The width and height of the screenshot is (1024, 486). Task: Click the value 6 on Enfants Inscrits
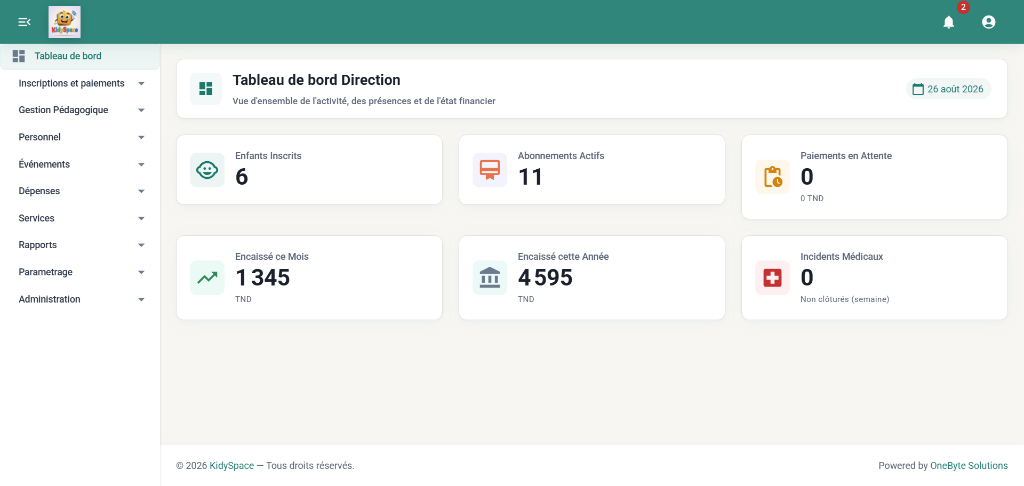coord(242,177)
